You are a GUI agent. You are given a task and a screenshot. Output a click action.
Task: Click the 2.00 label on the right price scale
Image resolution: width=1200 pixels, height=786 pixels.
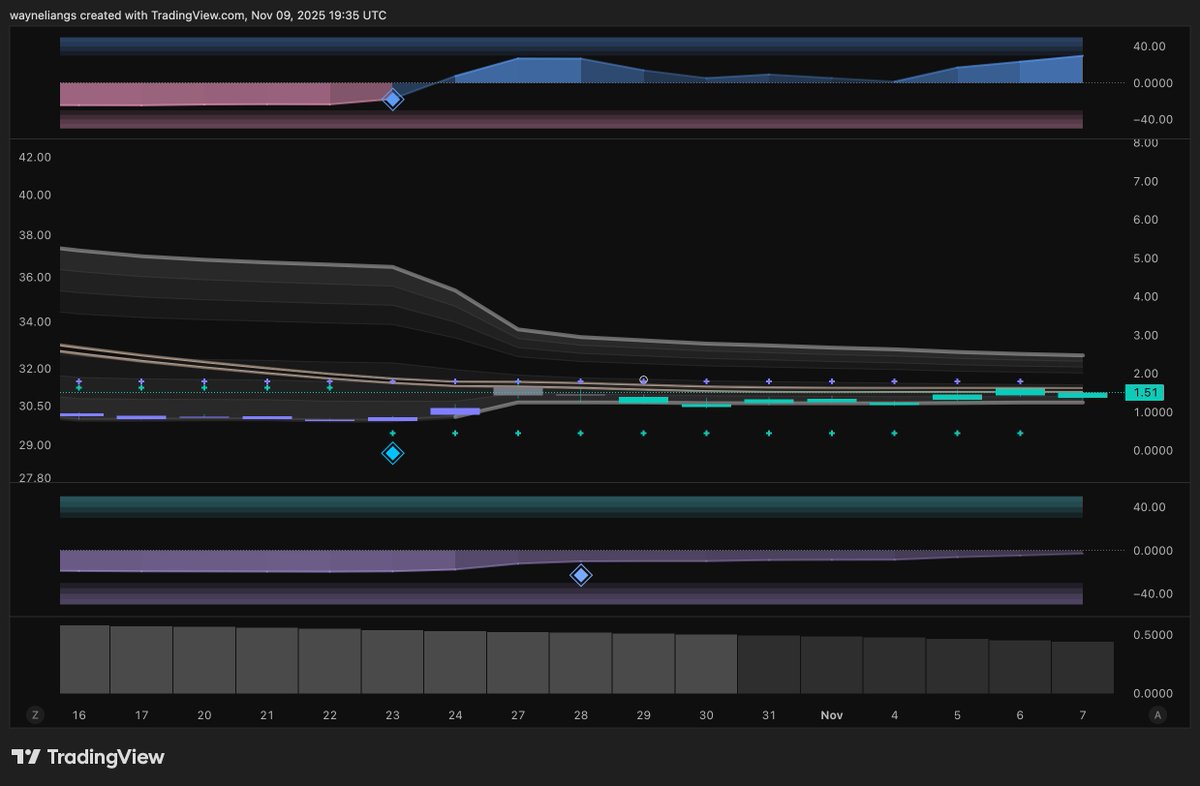click(1144, 373)
